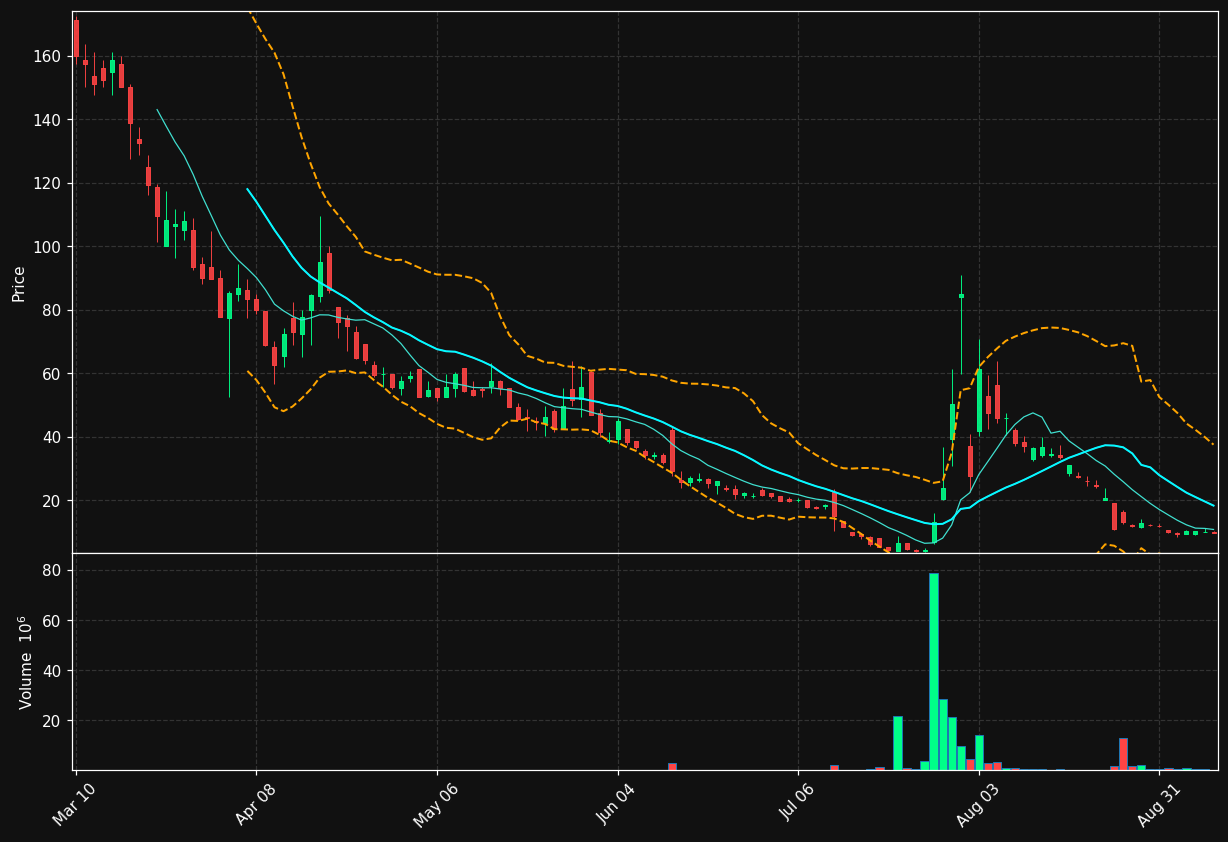Click the 20 price axis value
1228x842 pixels.
(50, 501)
